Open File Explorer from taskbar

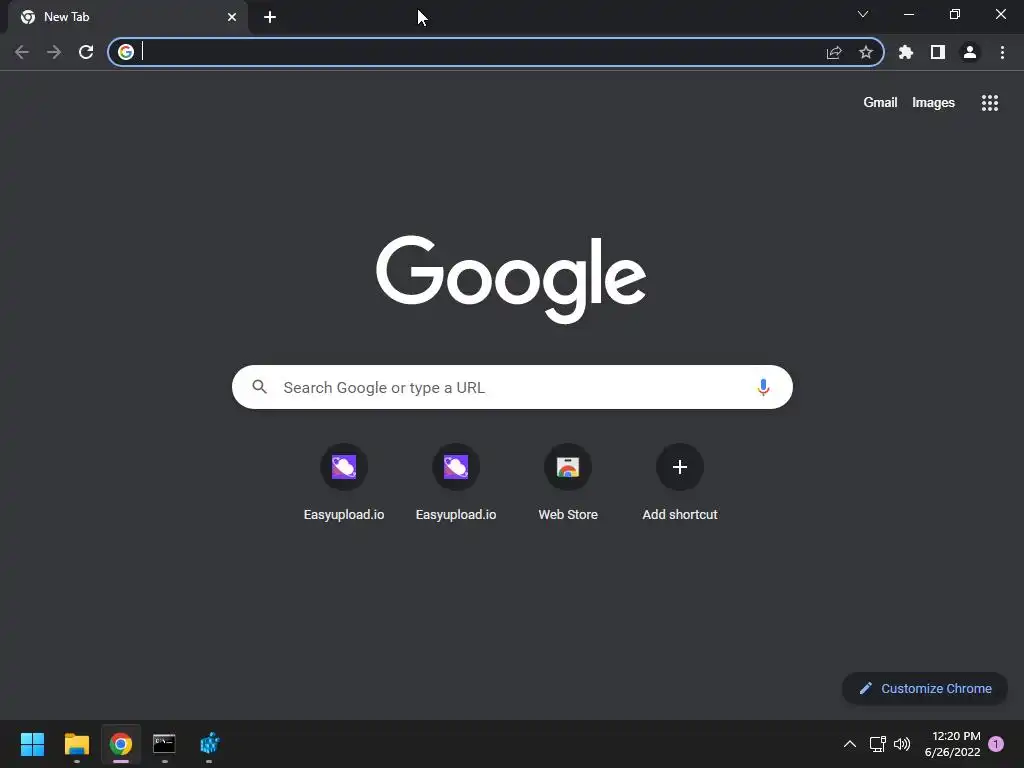click(x=76, y=744)
